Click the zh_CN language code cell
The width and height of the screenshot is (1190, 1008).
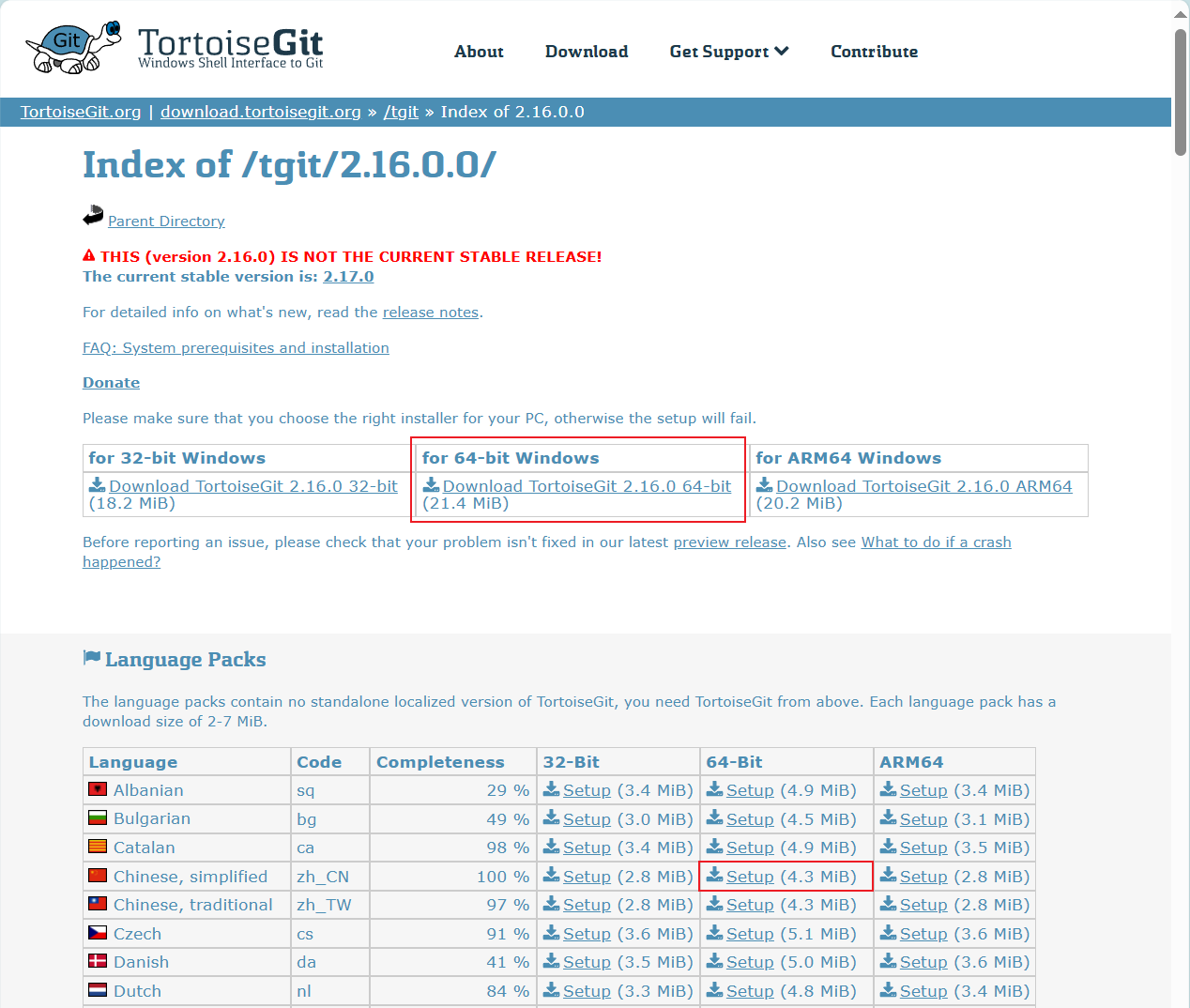(329, 877)
